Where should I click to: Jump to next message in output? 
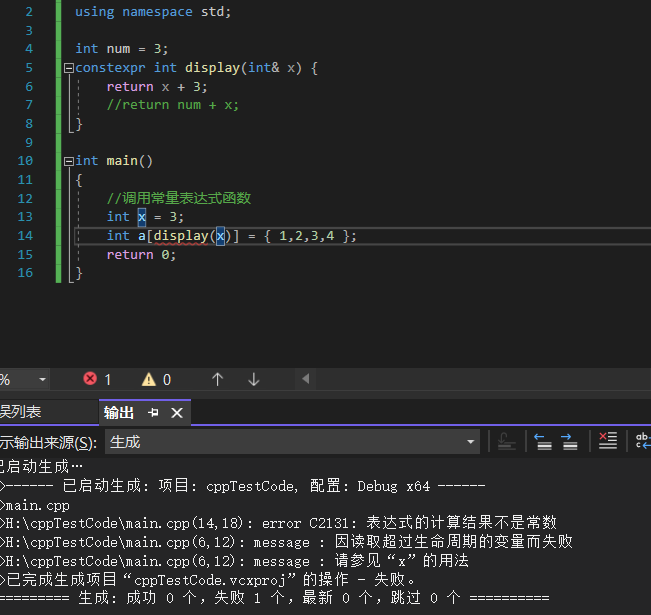pos(570,441)
